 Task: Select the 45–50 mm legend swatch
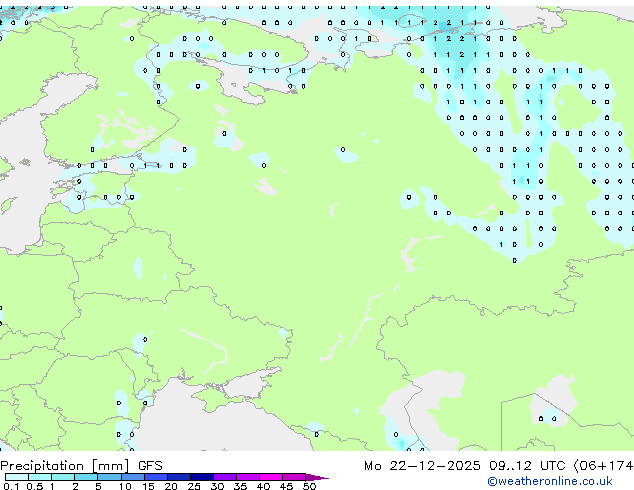tap(294, 477)
